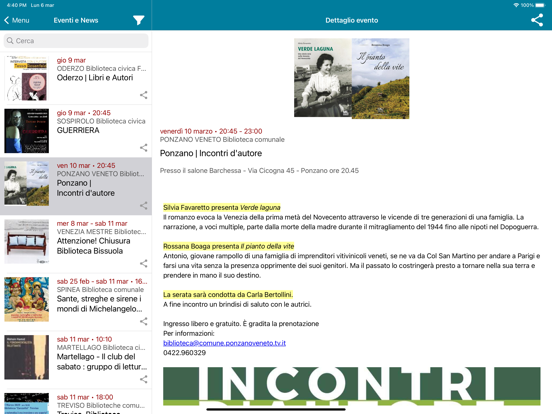Open Attenzione! Chiusura Biblioteca Bissuola event
552x414 pixels.
coord(76,244)
